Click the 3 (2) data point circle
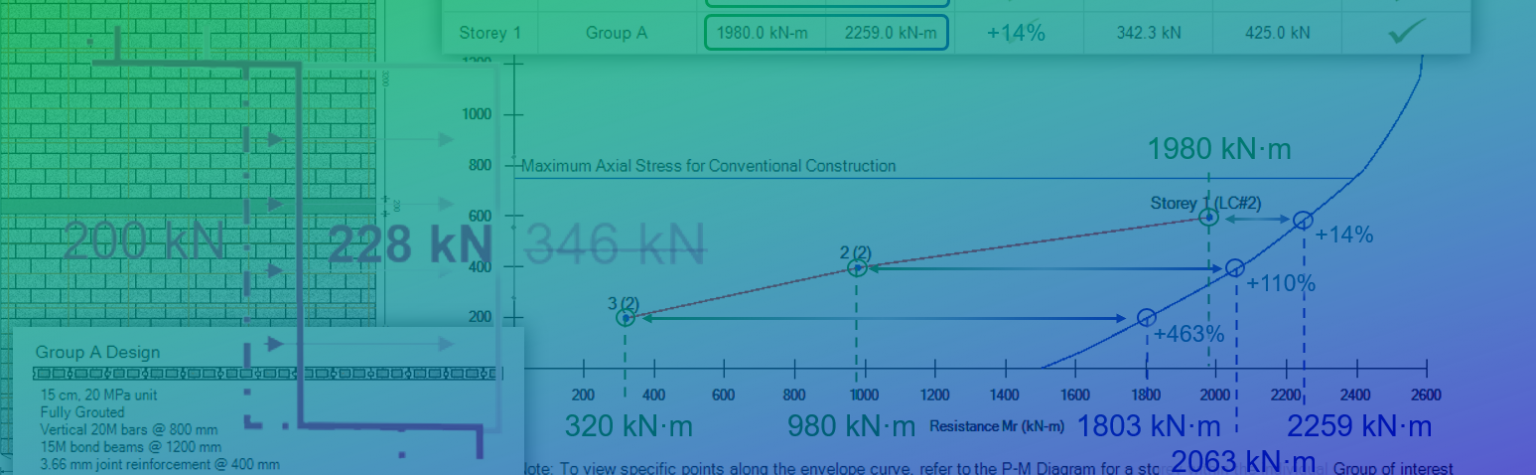This screenshot has height=475, width=1536. [625, 318]
